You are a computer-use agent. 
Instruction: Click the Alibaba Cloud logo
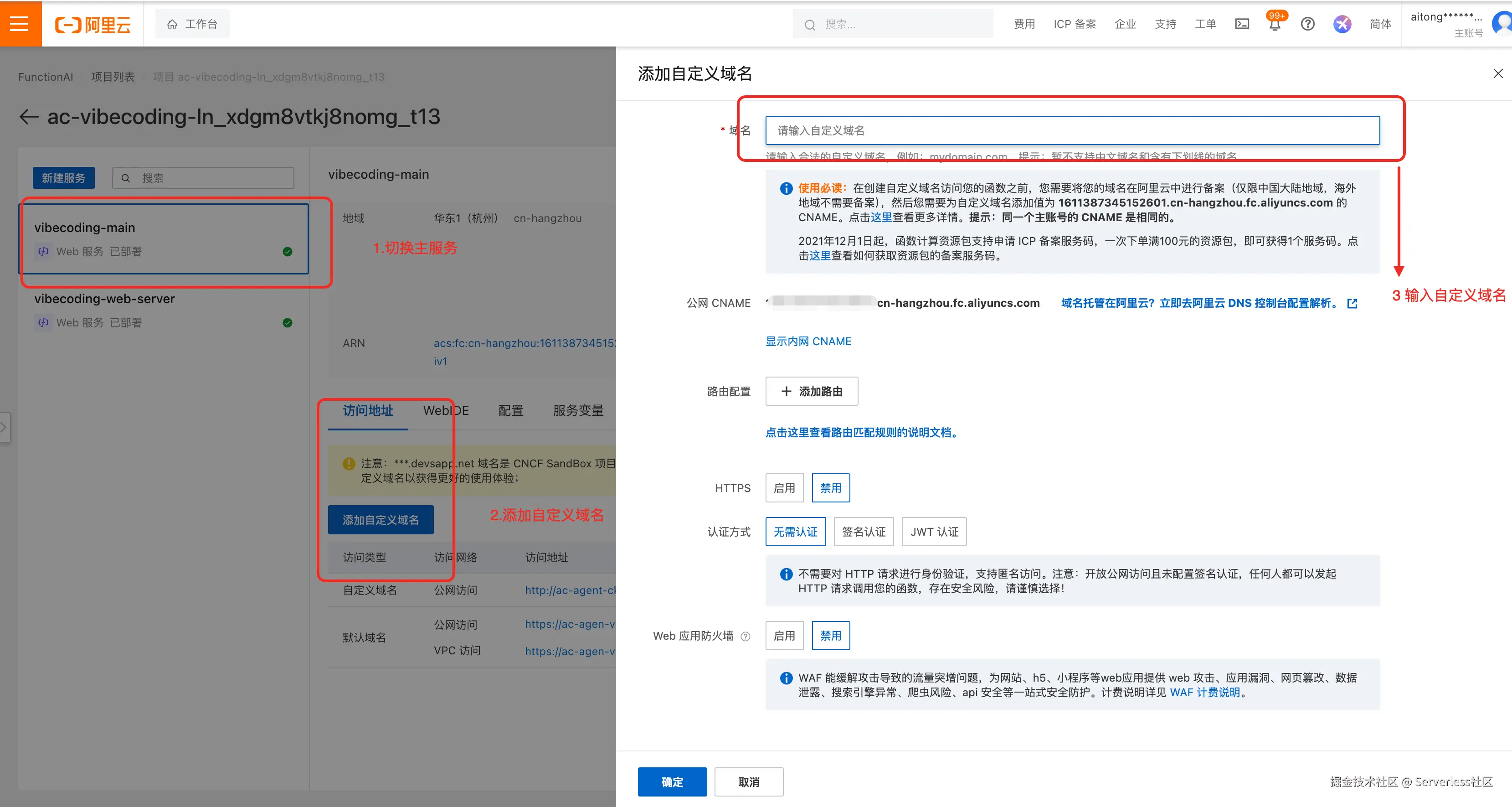[93, 25]
